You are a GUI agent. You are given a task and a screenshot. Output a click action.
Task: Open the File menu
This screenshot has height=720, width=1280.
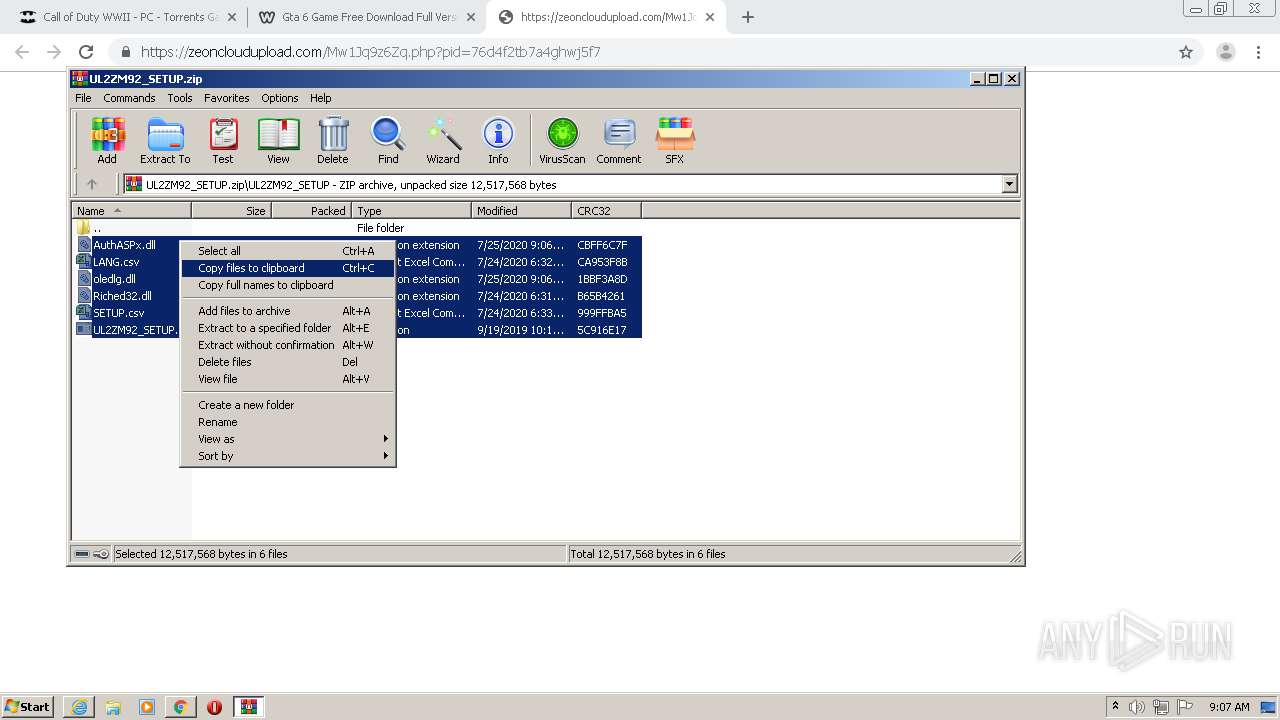[x=83, y=98]
